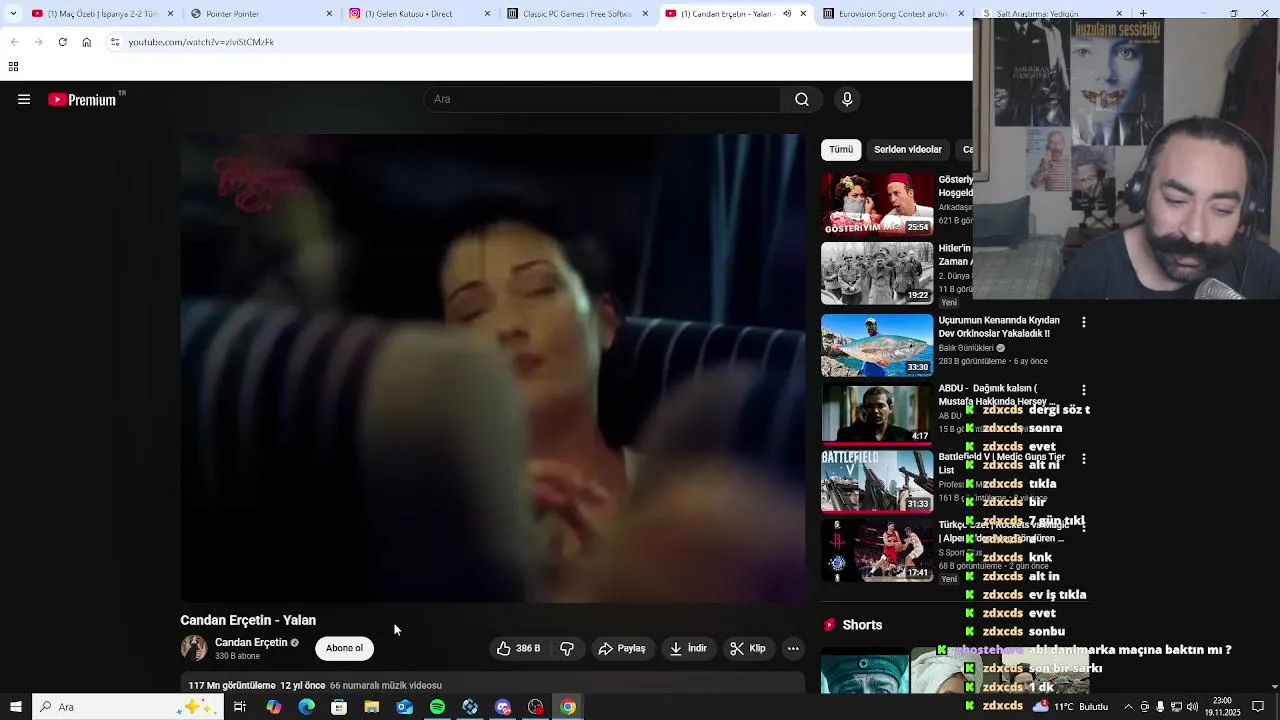Open Task View on taskbar

(240, 707)
